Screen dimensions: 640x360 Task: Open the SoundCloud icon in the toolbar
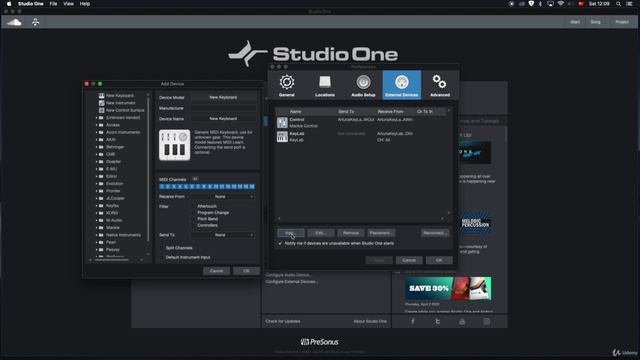tap(14, 22)
